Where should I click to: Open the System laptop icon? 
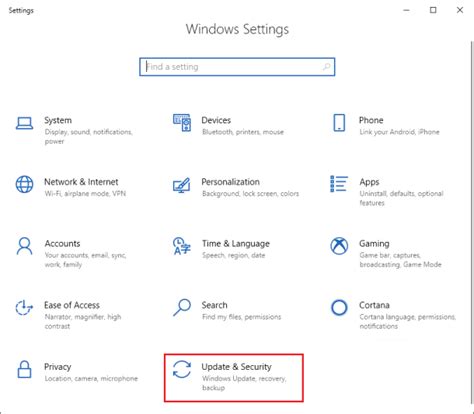pyautogui.click(x=24, y=123)
